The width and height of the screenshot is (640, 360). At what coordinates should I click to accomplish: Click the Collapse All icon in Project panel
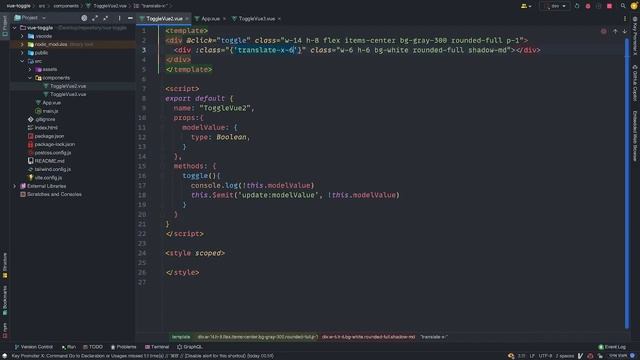click(106, 18)
